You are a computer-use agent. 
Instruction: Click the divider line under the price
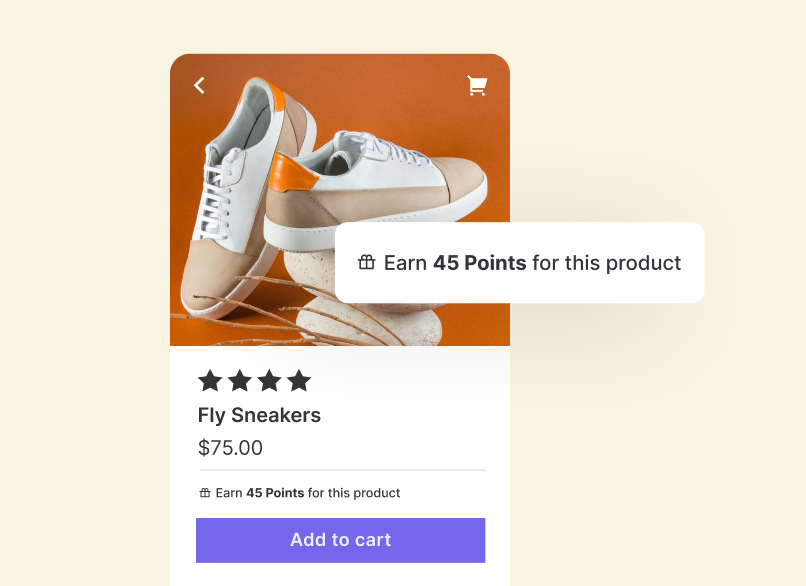tap(342, 470)
